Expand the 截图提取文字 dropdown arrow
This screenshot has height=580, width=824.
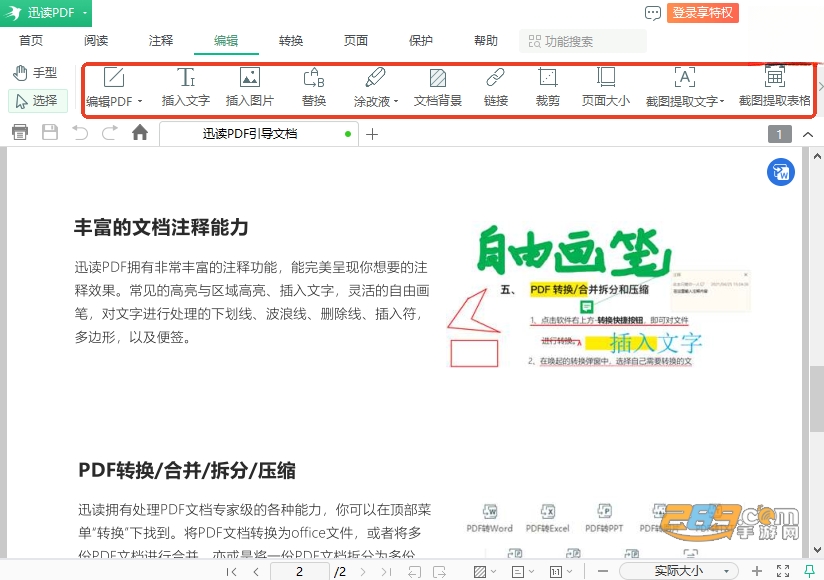point(722,101)
